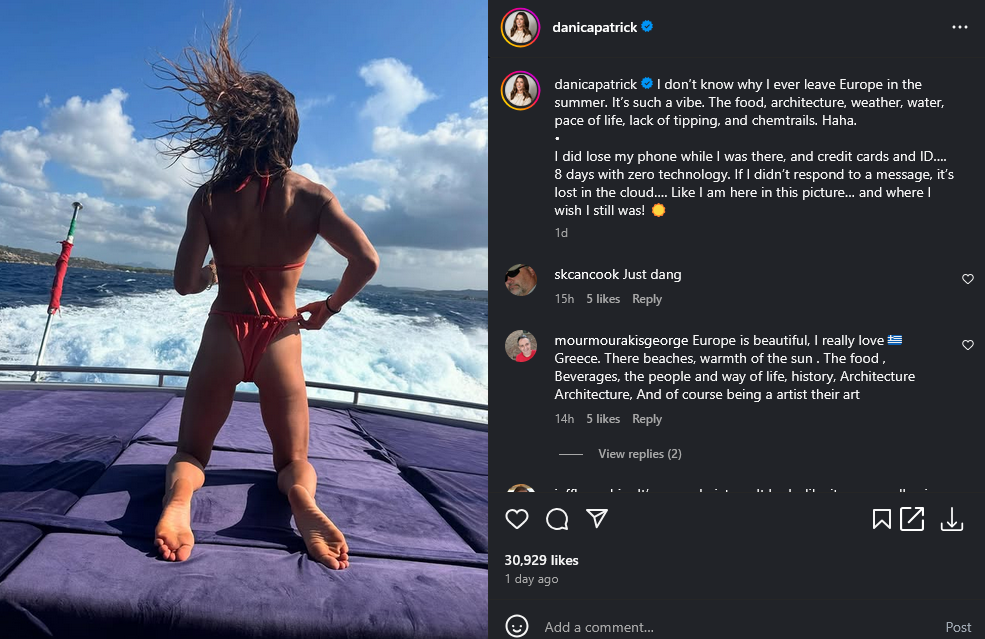Viewport: 985px width, 639px height.
Task: Open the three-dot more options menu
Action: click(x=959, y=27)
